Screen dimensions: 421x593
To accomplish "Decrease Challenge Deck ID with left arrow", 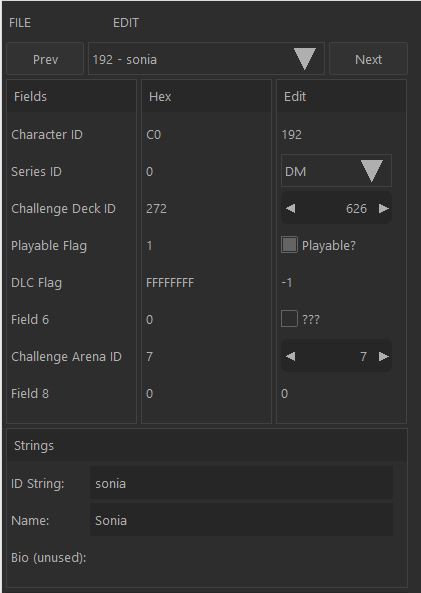I will (x=290, y=208).
